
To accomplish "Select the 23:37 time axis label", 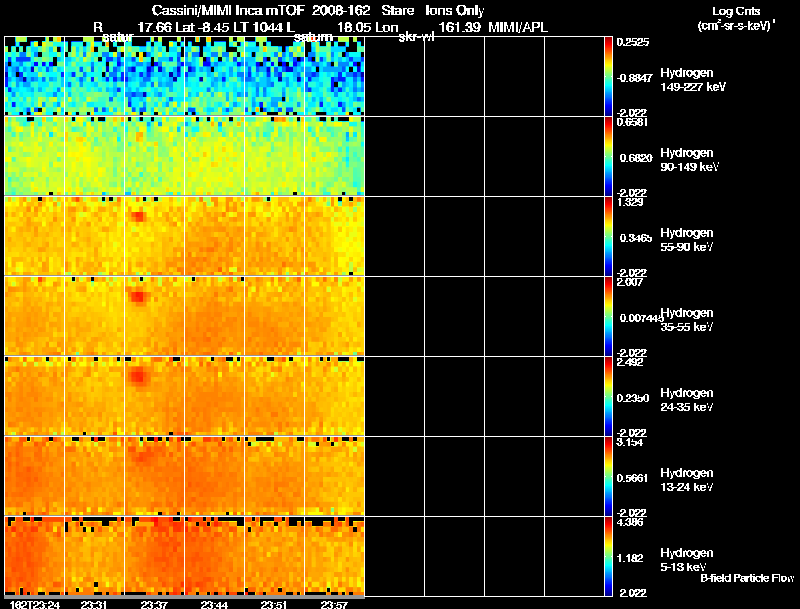I will click(x=153, y=604).
